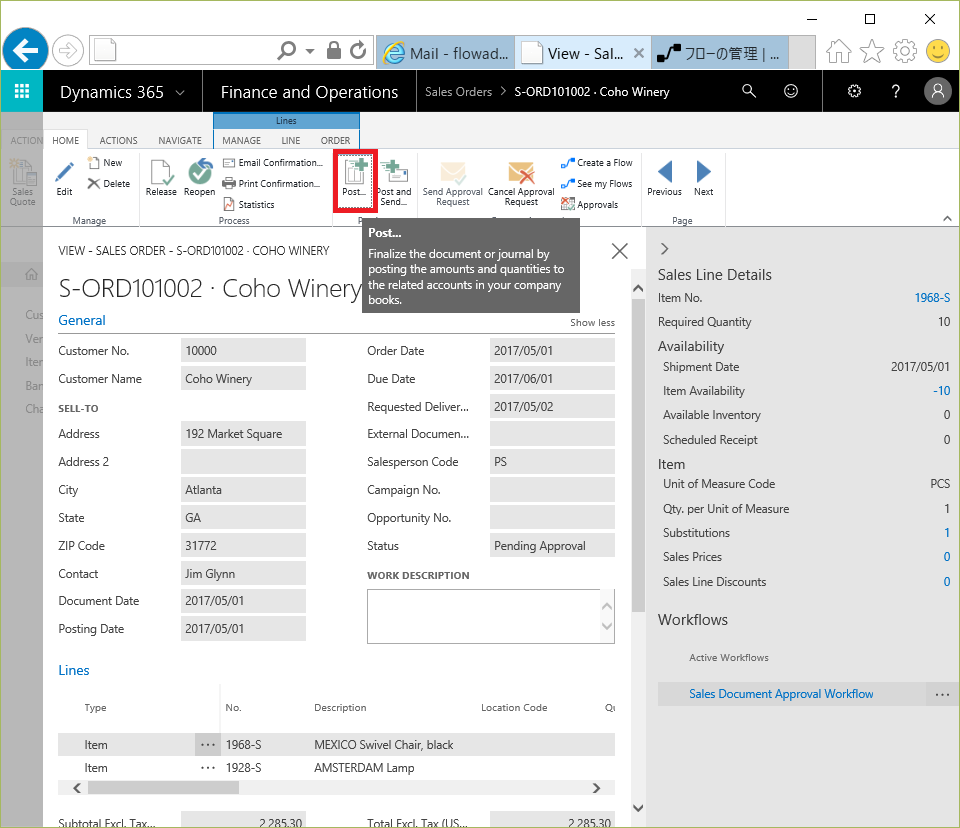
Task: Close the sales order view with X
Action: tap(620, 250)
